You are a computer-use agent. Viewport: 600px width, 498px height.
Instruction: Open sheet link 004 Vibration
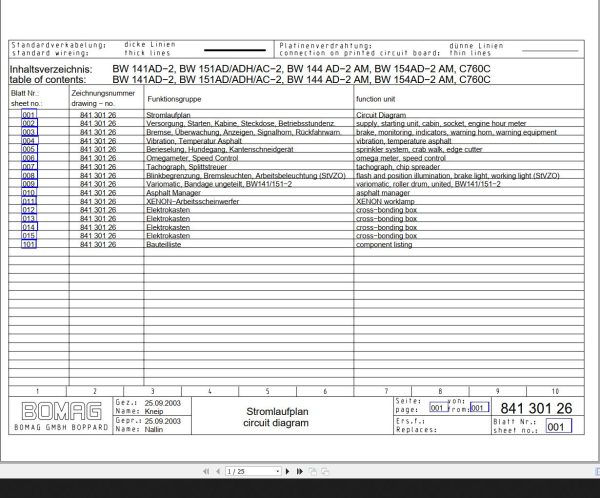pos(29,140)
